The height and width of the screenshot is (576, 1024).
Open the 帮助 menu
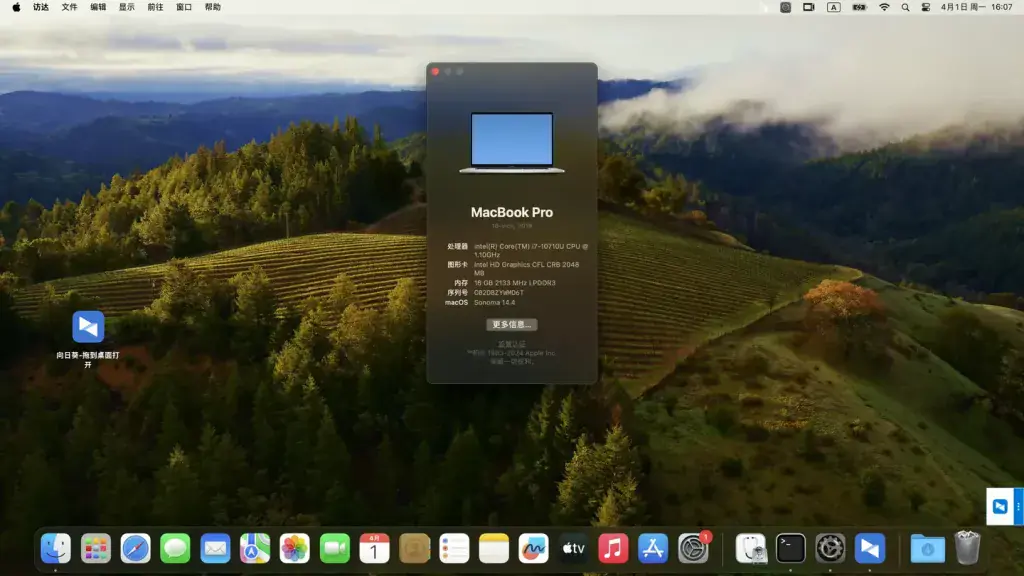coord(213,7)
